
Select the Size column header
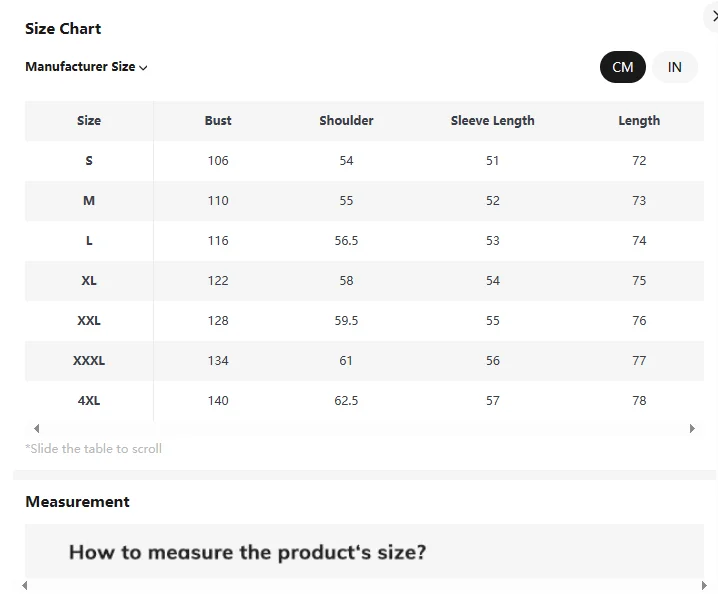click(x=89, y=120)
